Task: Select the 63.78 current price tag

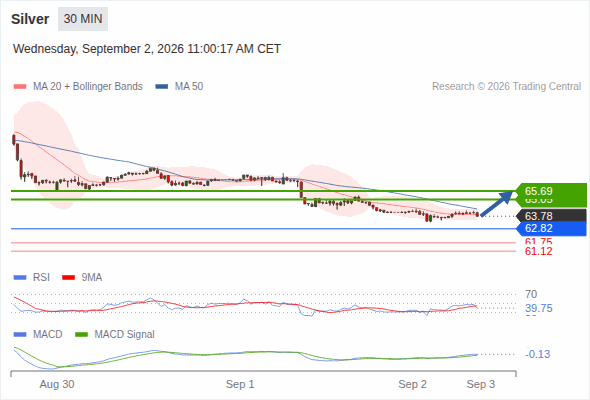Action: tap(550, 216)
